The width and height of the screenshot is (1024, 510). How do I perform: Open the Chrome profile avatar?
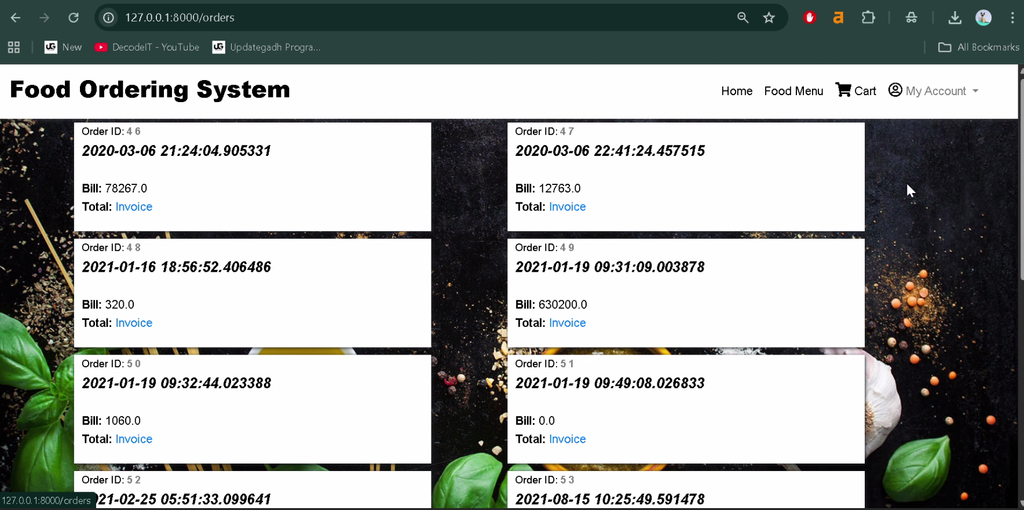coord(984,18)
